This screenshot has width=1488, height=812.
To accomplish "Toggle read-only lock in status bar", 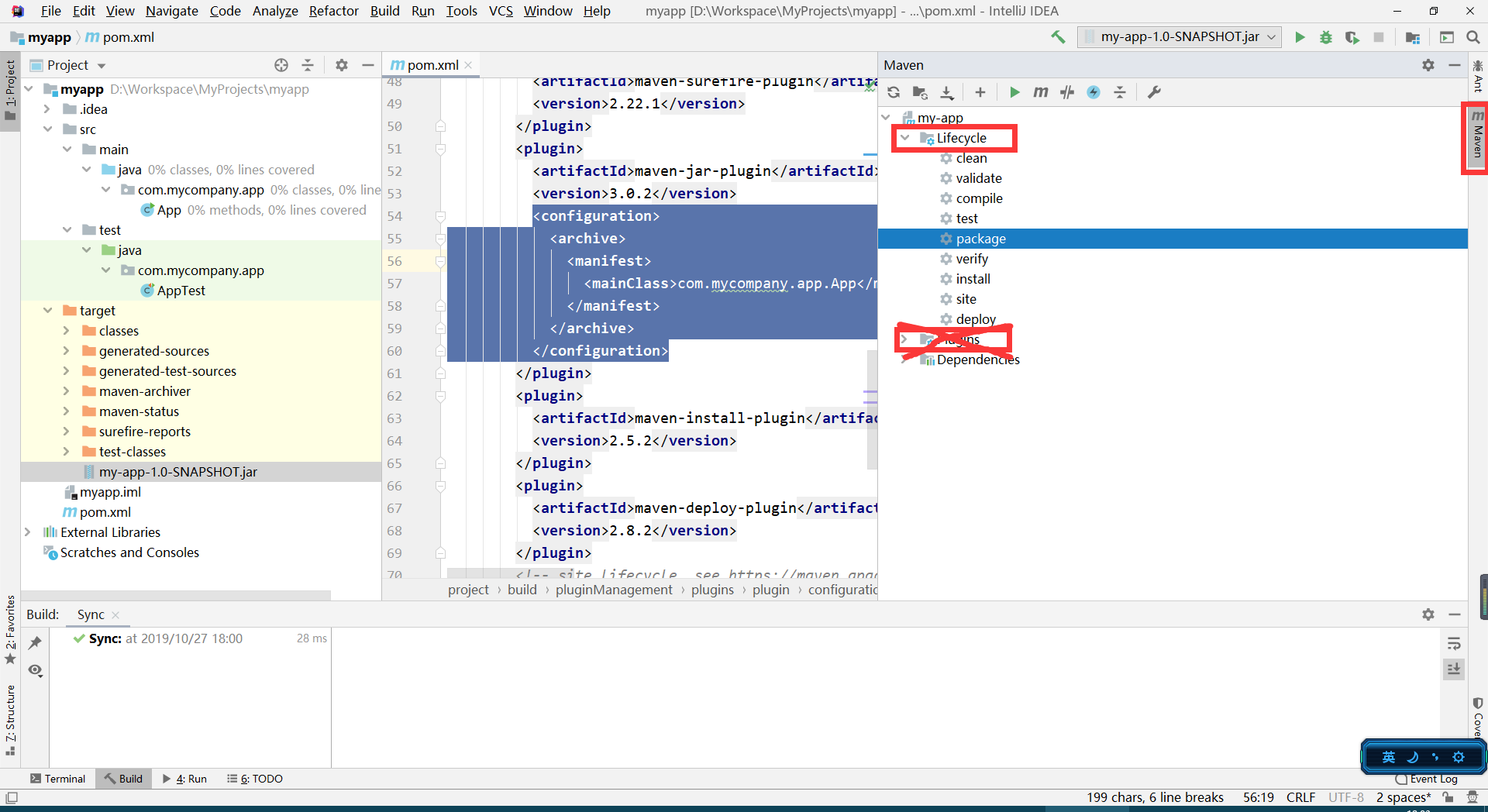I will [1448, 797].
